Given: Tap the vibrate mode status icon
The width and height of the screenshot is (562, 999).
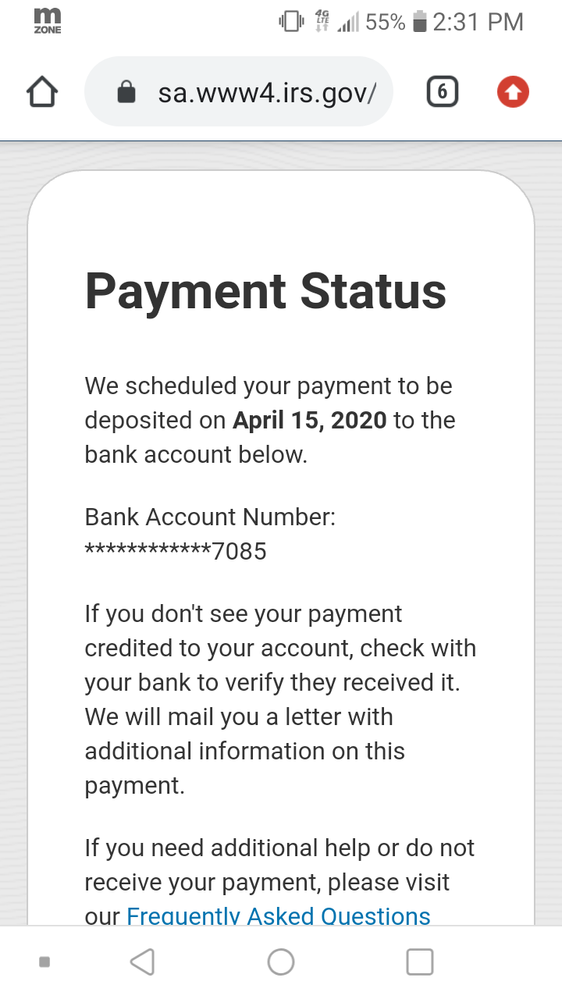Looking at the screenshot, I should (291, 22).
